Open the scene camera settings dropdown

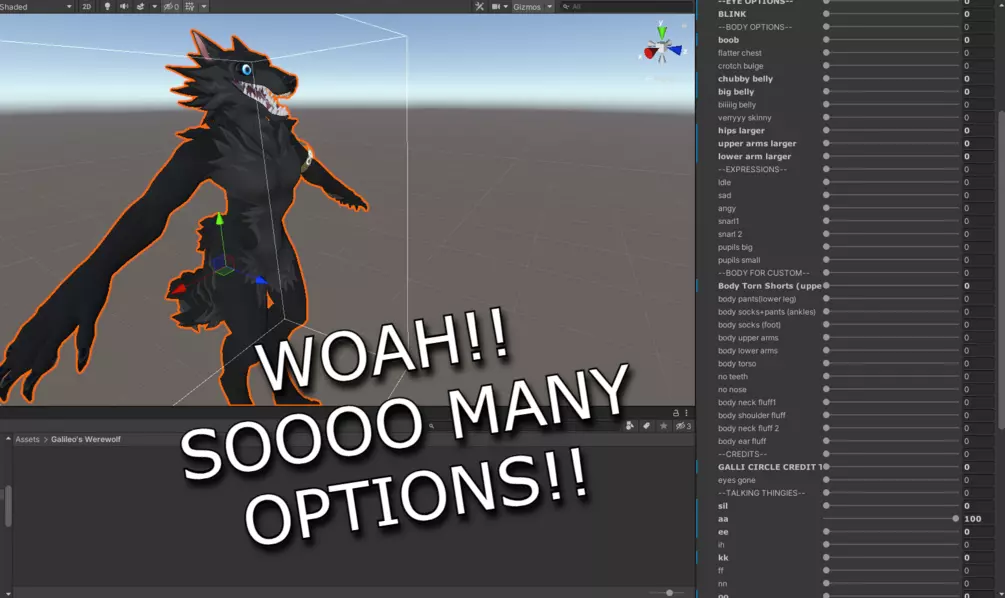tap(499, 7)
